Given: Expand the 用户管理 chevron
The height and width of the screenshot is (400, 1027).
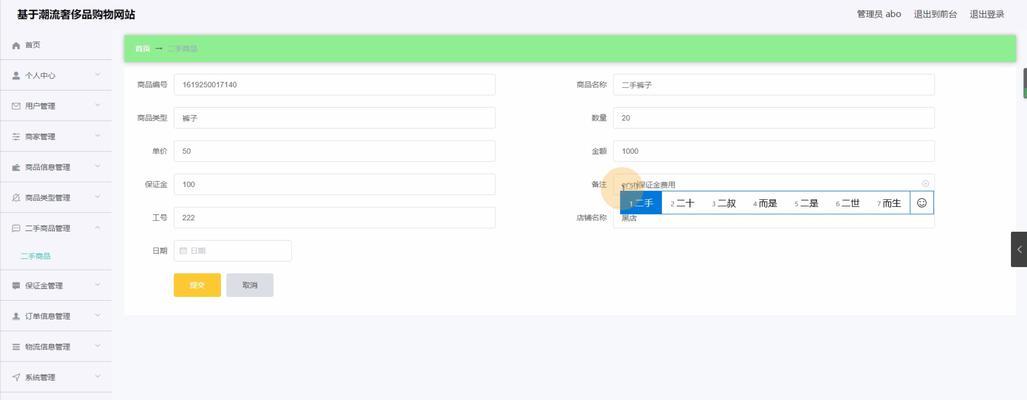Looking at the screenshot, I should (x=98, y=105).
